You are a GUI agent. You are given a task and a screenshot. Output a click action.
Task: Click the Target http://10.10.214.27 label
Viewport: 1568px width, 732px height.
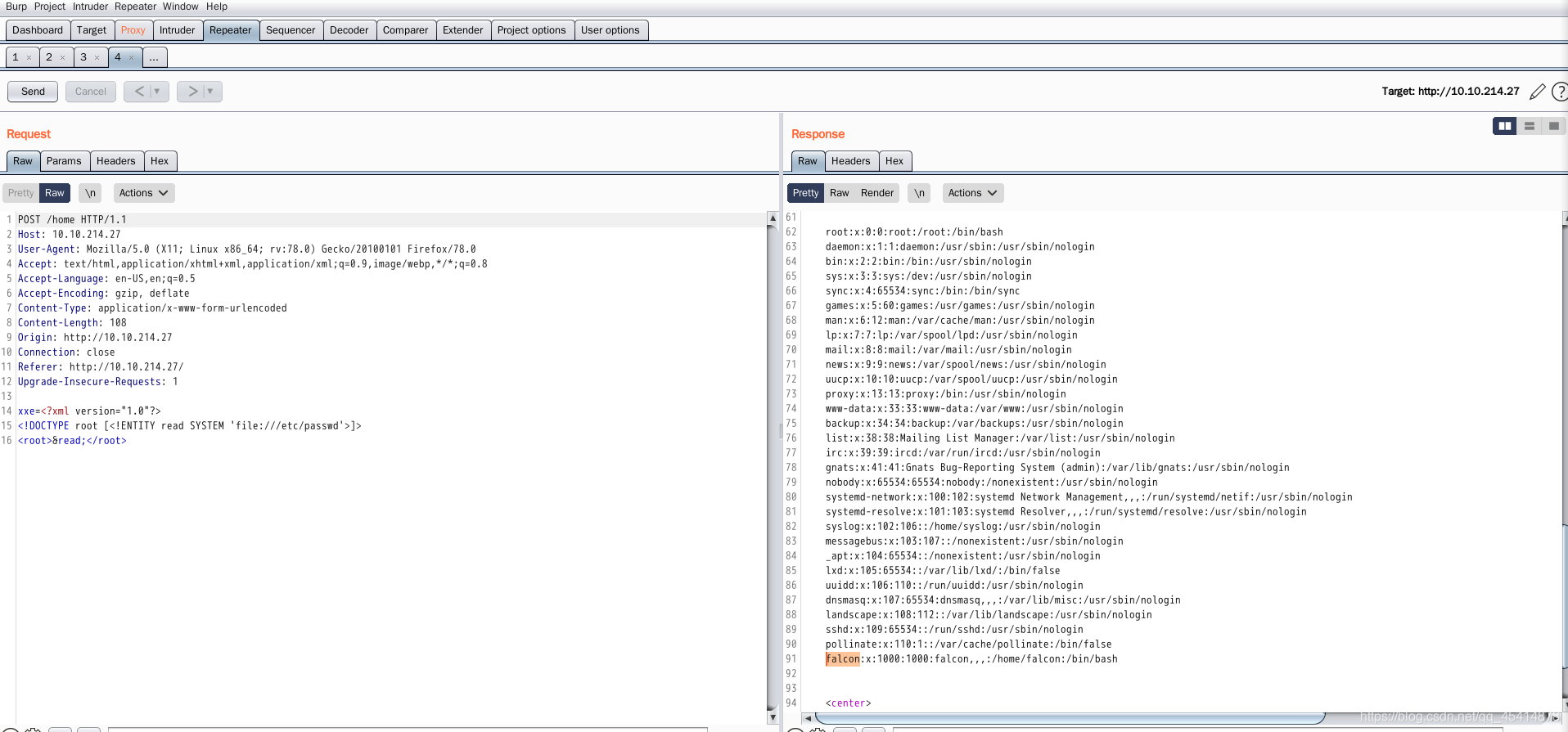click(1450, 92)
